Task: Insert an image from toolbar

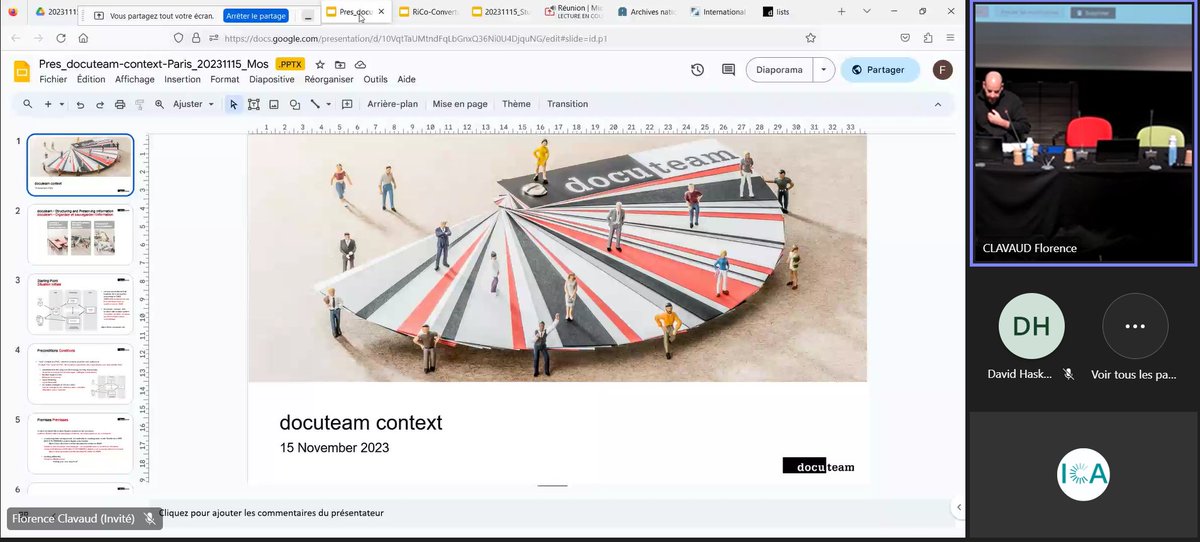Action: [274, 104]
